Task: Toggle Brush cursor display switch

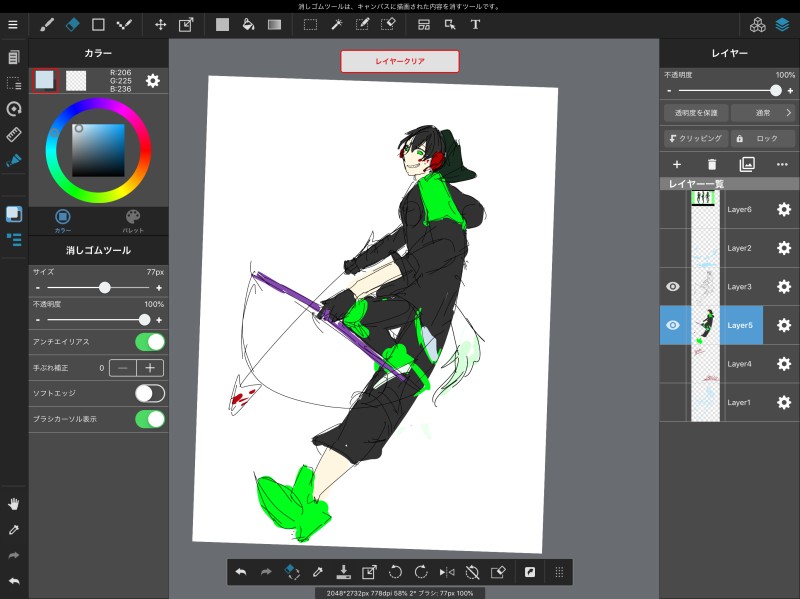Action: tap(150, 419)
